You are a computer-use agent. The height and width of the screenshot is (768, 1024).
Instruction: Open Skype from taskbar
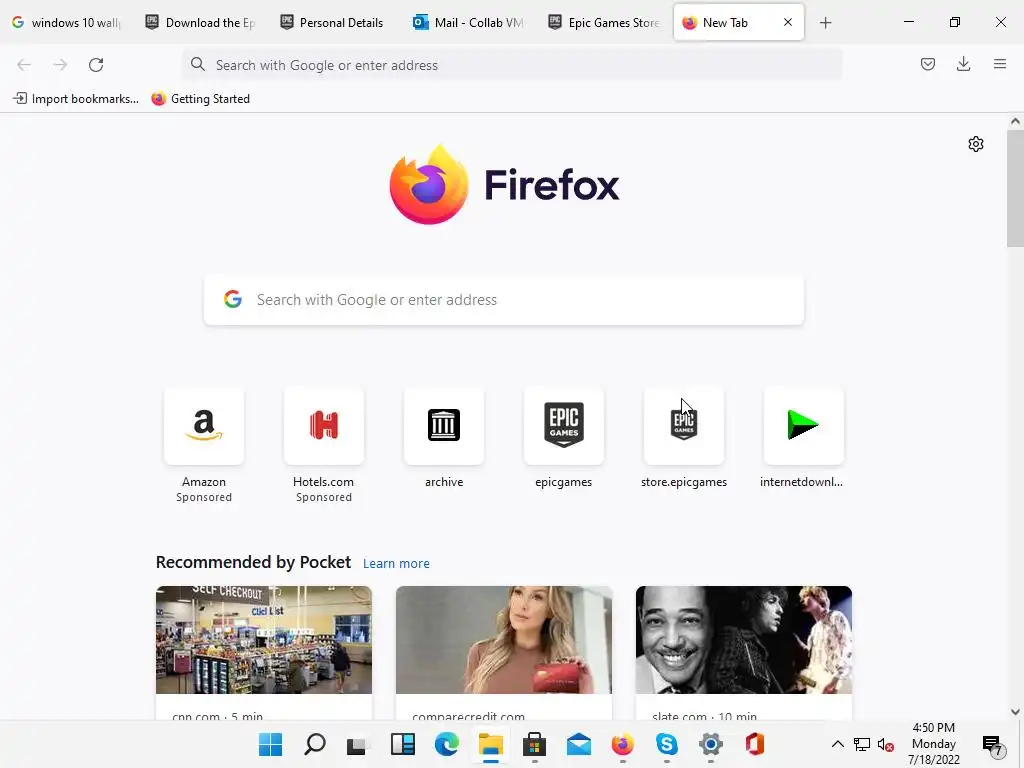pyautogui.click(x=666, y=744)
